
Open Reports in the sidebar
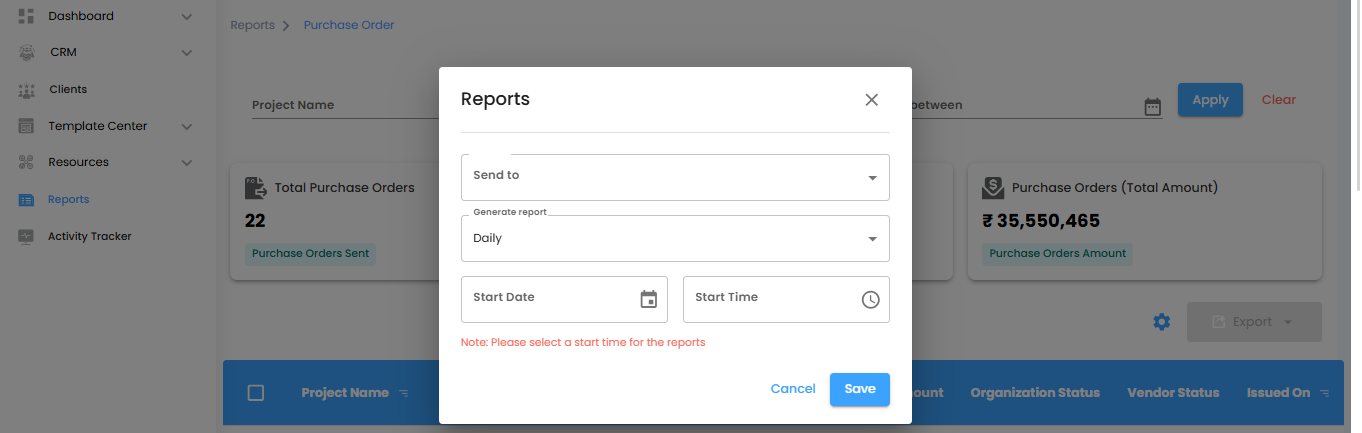pos(68,199)
